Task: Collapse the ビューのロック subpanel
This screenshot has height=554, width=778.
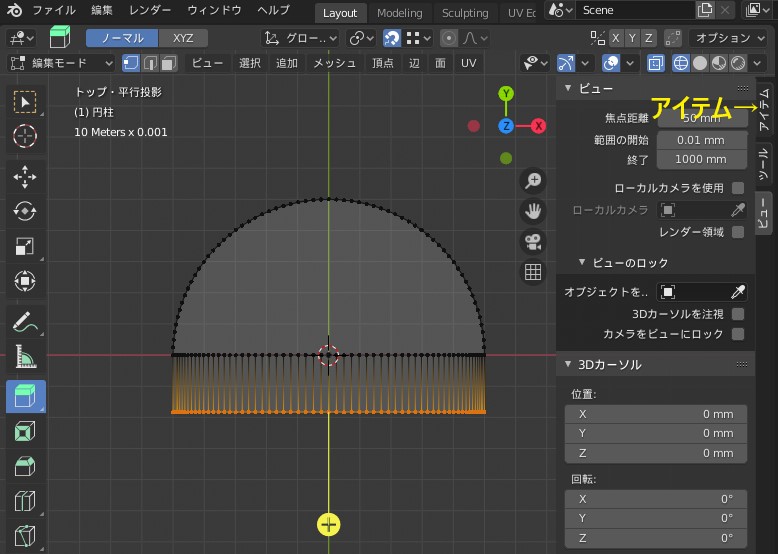Action: [582, 262]
